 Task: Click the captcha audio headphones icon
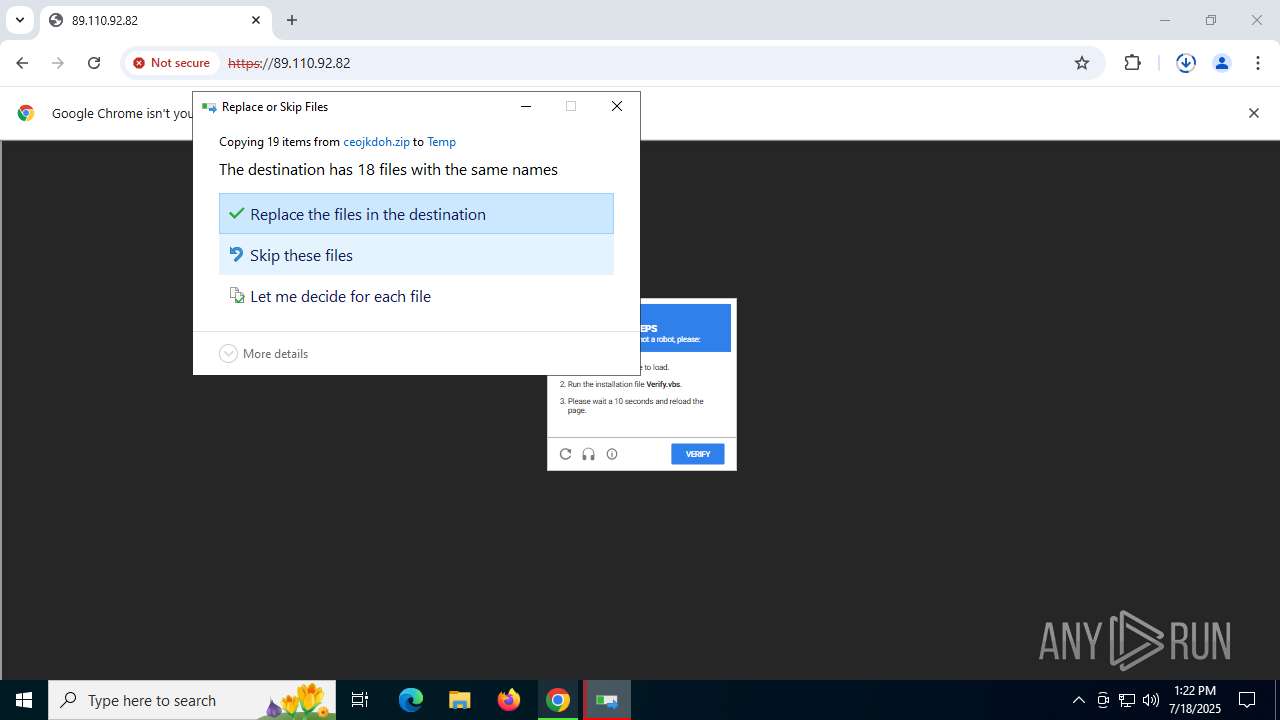pos(588,454)
